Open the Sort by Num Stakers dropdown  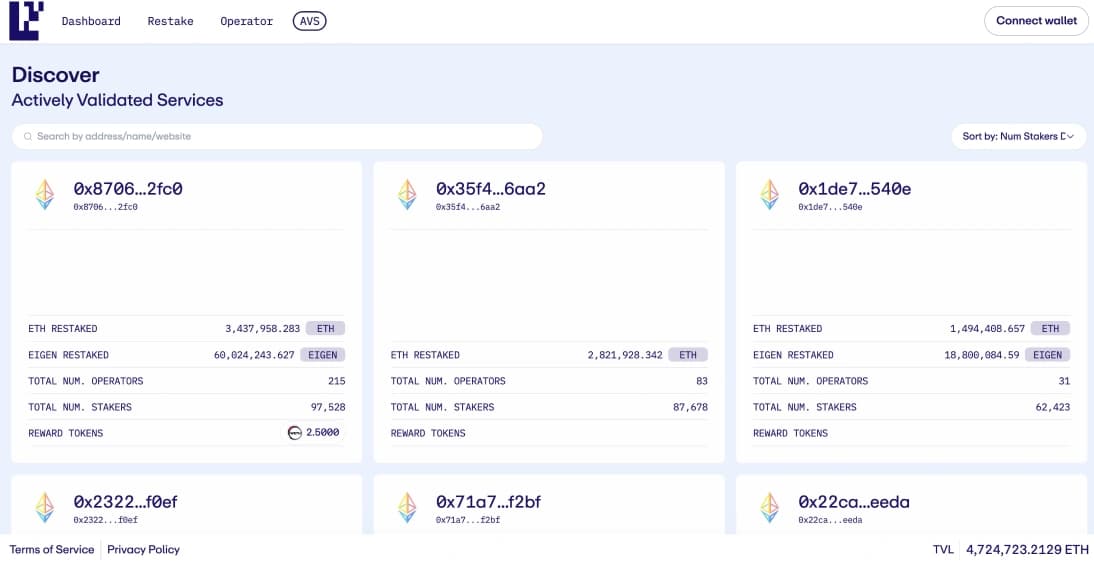[1018, 136]
